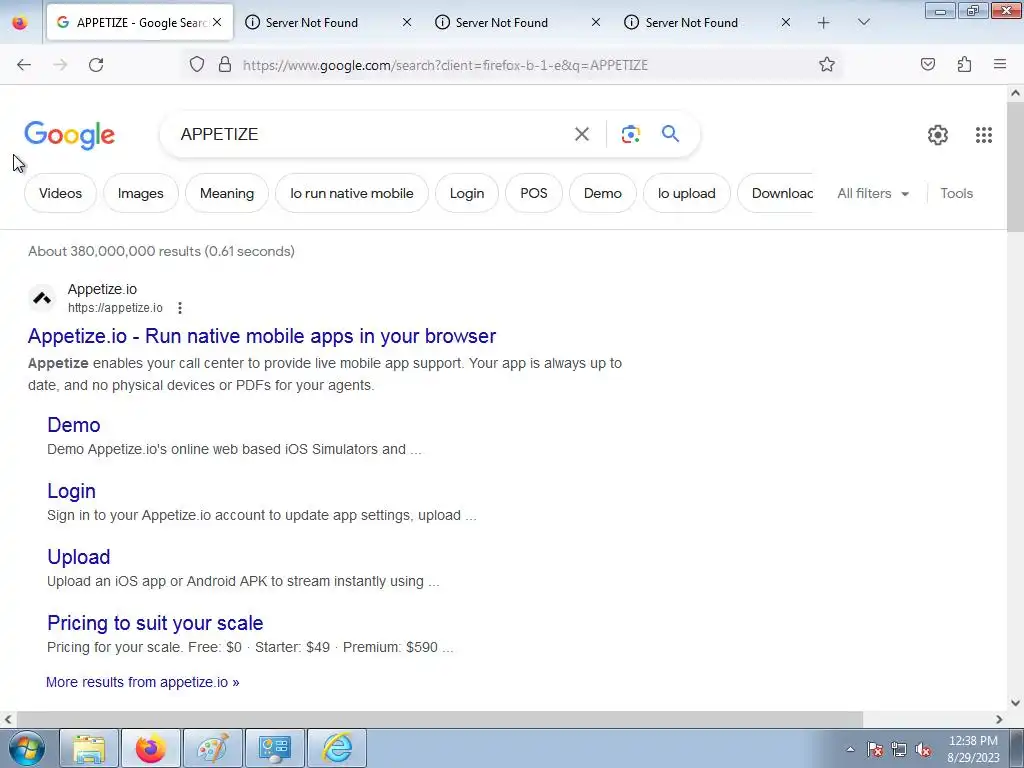Open Google apps grid icon
This screenshot has height=768, width=1024.
coord(984,135)
